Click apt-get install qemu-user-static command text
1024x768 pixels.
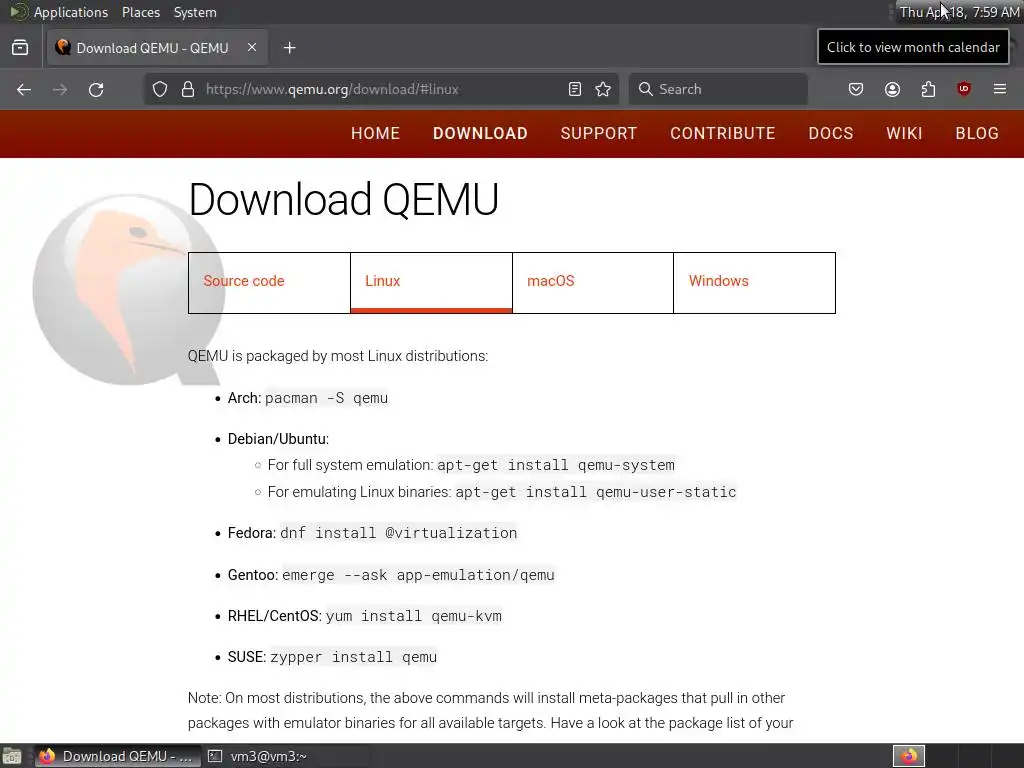[x=596, y=492]
